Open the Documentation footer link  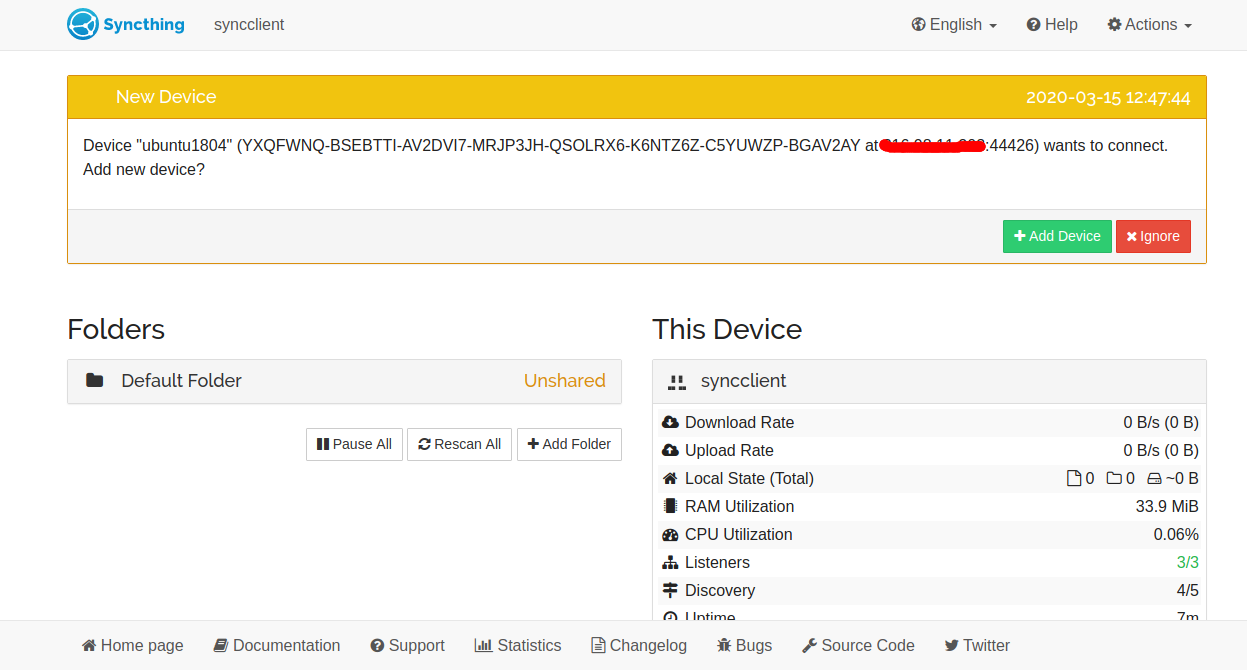[x=277, y=645]
